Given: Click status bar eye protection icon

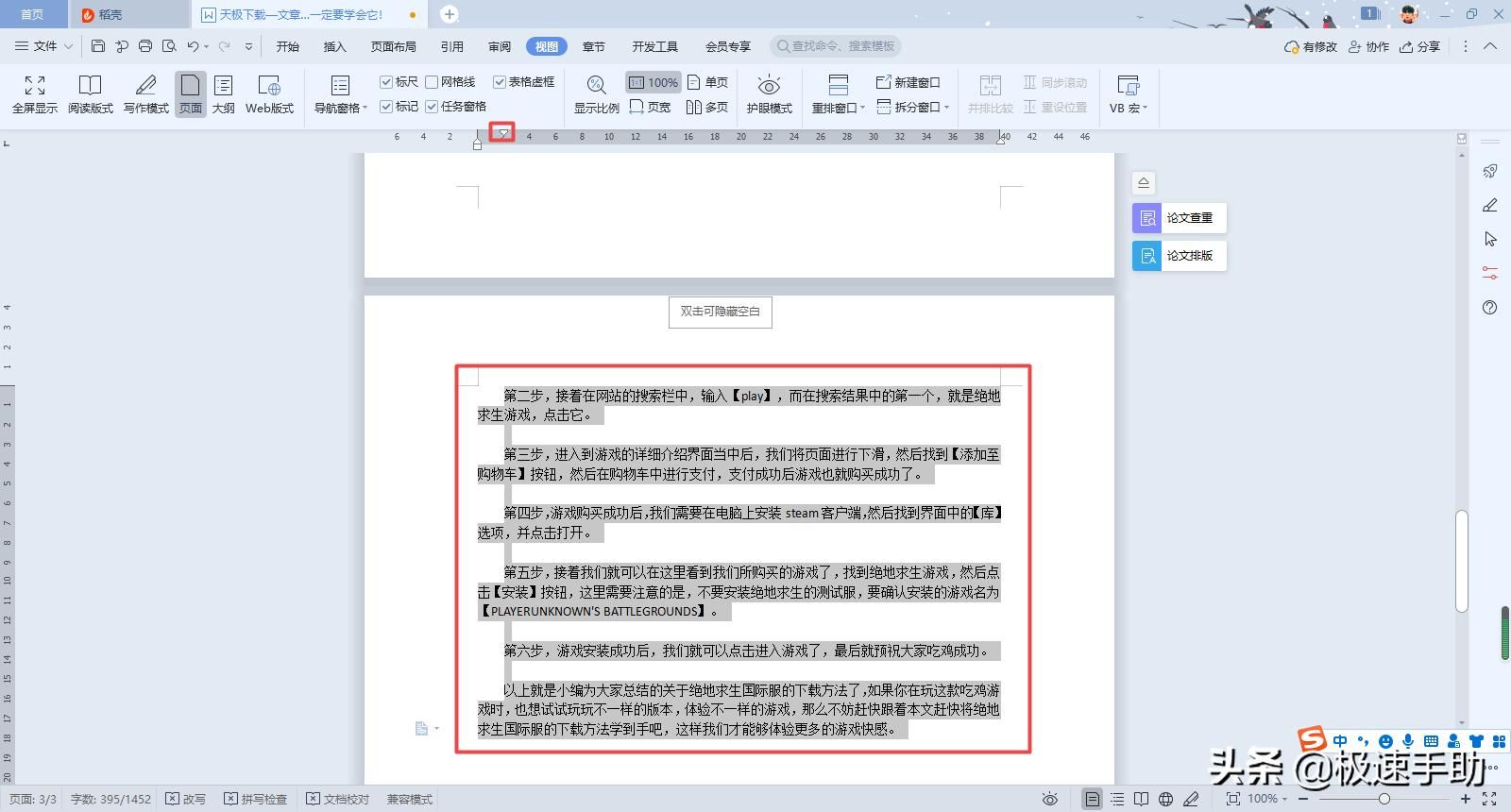Looking at the screenshot, I should 1049,799.
